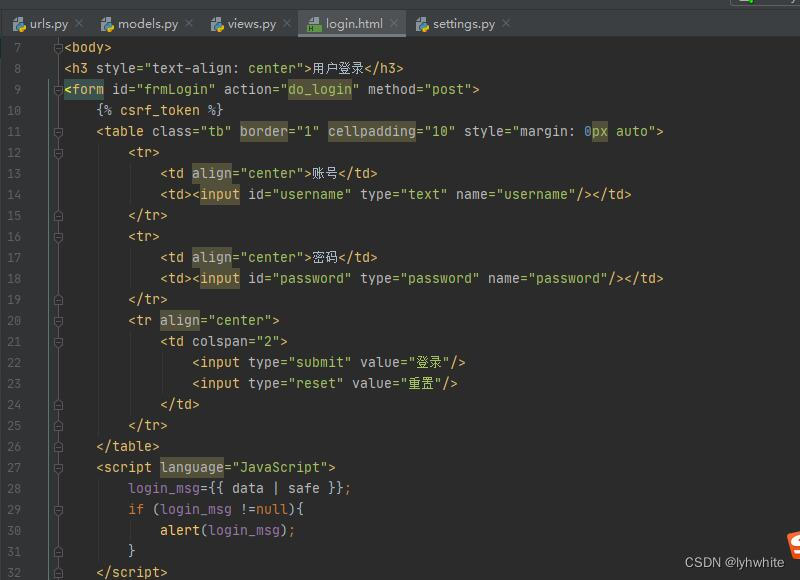
Task: Collapse the table tag fold on line 11
Action: (x=58, y=132)
